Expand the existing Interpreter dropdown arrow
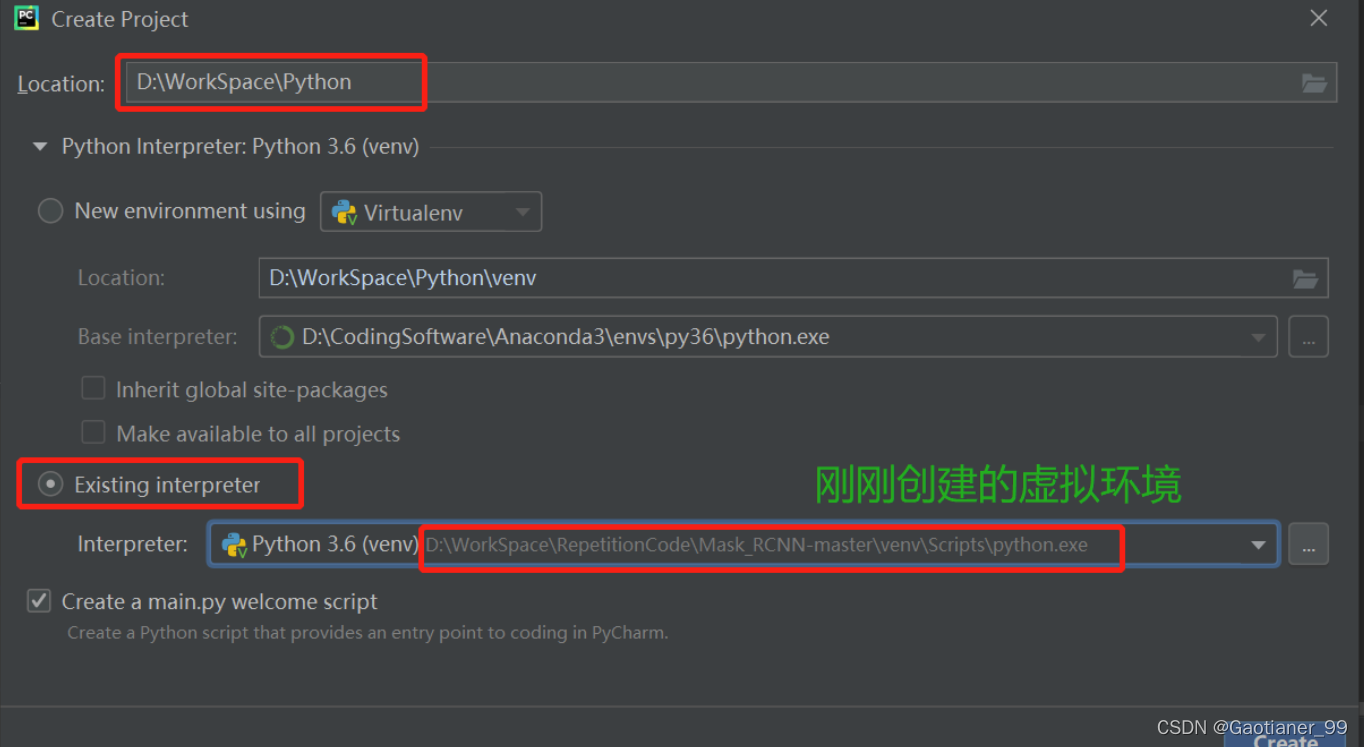Viewport: 1364px width, 747px height. pyautogui.click(x=1258, y=546)
